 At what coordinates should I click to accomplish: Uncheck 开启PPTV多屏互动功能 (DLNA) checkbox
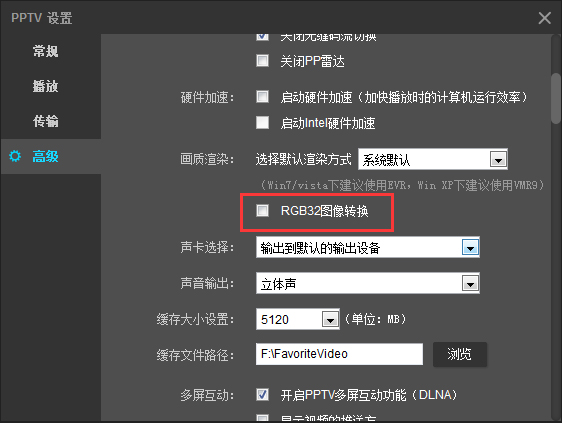click(x=262, y=395)
